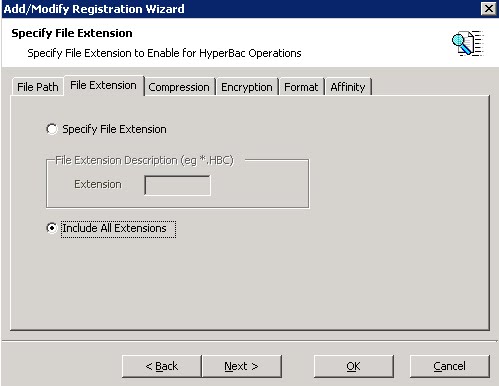Close the Add/Modify Registration Wizard window
The height and width of the screenshot is (386, 499).
tap(489, 9)
